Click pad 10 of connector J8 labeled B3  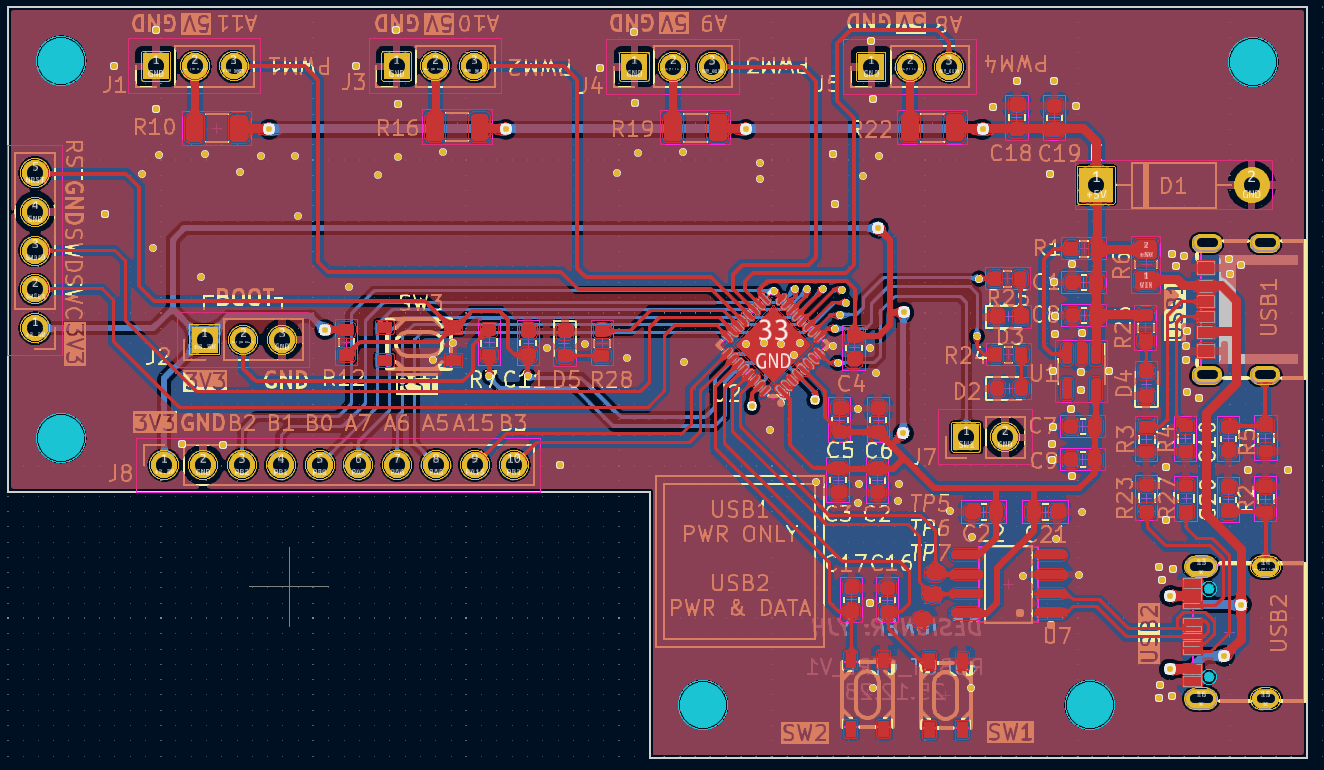(x=514, y=464)
